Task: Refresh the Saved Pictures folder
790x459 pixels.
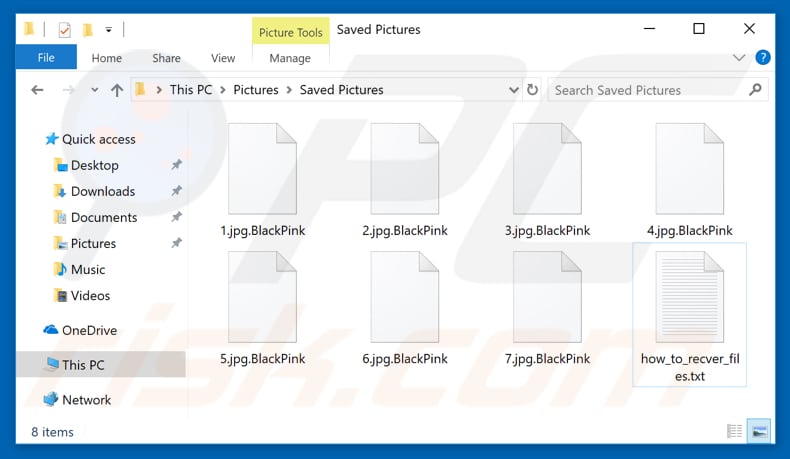Action: (x=529, y=90)
